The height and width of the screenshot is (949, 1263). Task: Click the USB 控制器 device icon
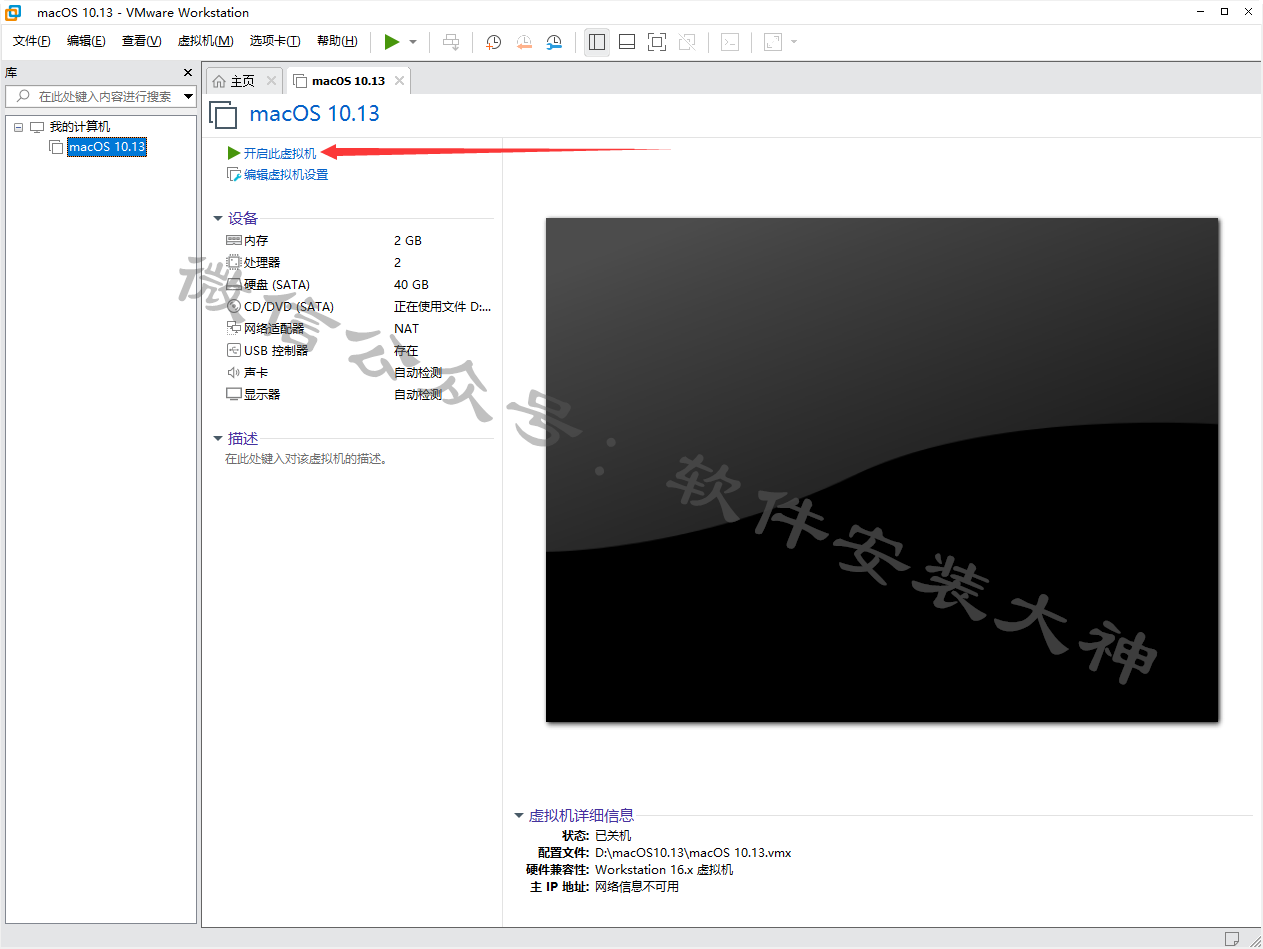tap(234, 350)
